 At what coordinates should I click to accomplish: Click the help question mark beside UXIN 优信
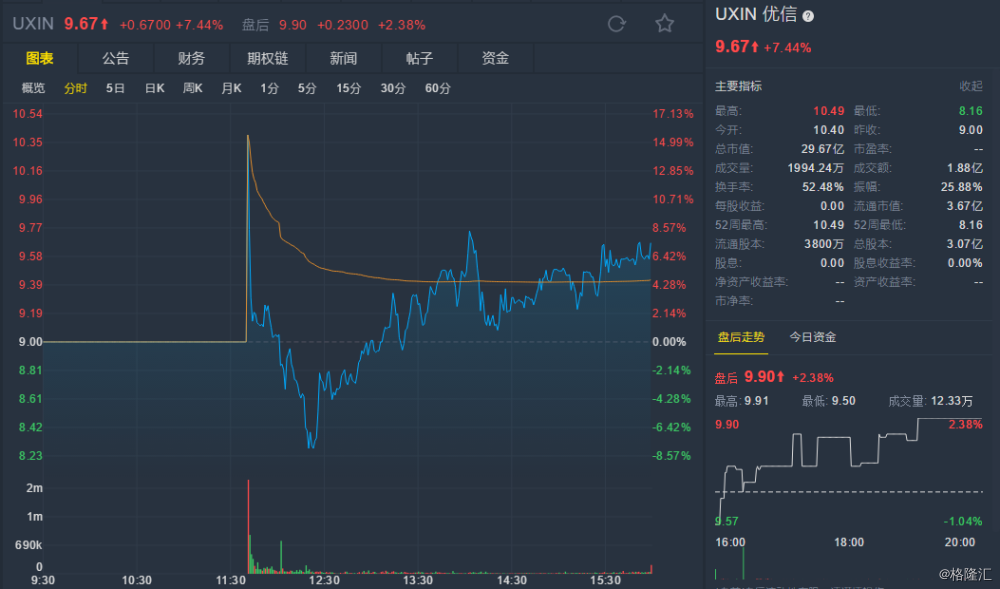[808, 16]
